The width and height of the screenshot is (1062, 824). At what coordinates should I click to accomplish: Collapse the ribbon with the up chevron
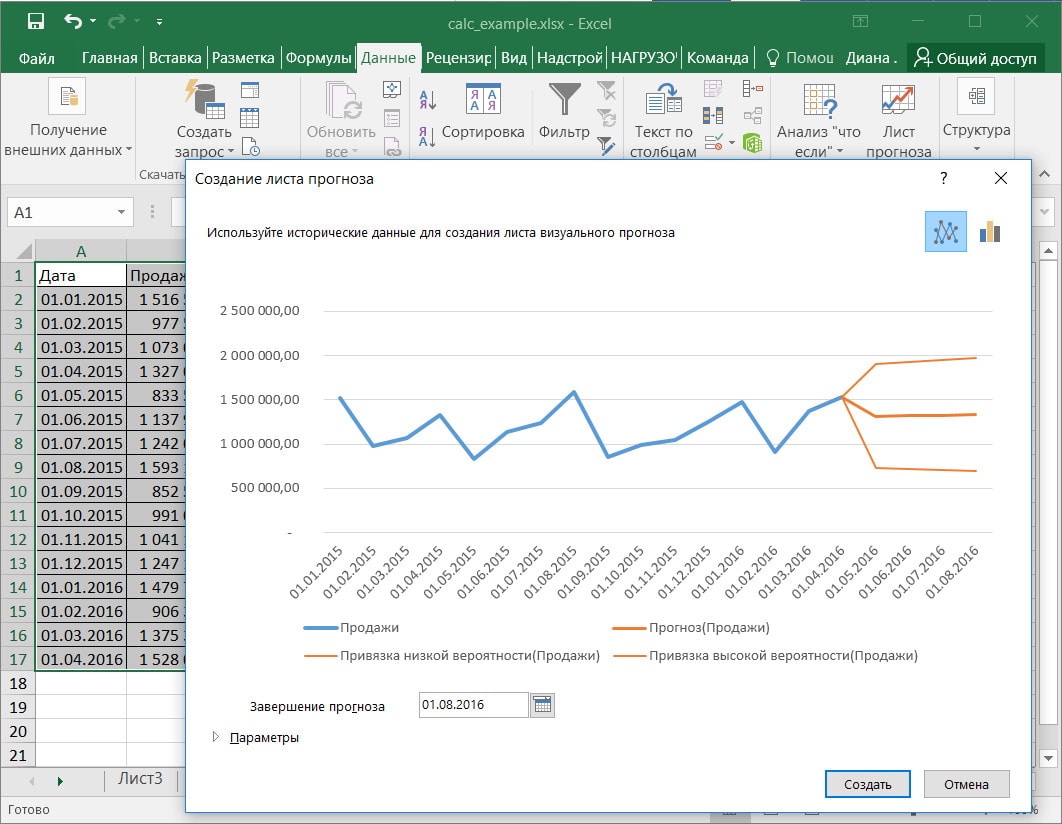(1044, 175)
